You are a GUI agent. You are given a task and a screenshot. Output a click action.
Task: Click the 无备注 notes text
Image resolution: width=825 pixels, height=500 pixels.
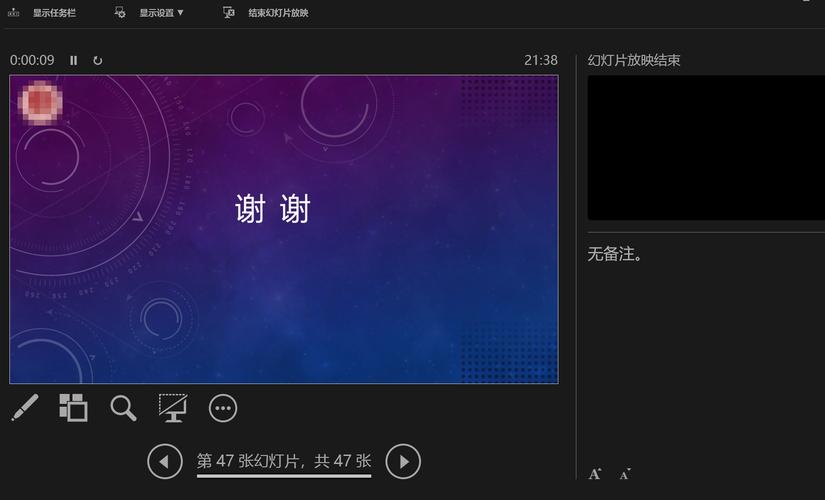[615, 254]
